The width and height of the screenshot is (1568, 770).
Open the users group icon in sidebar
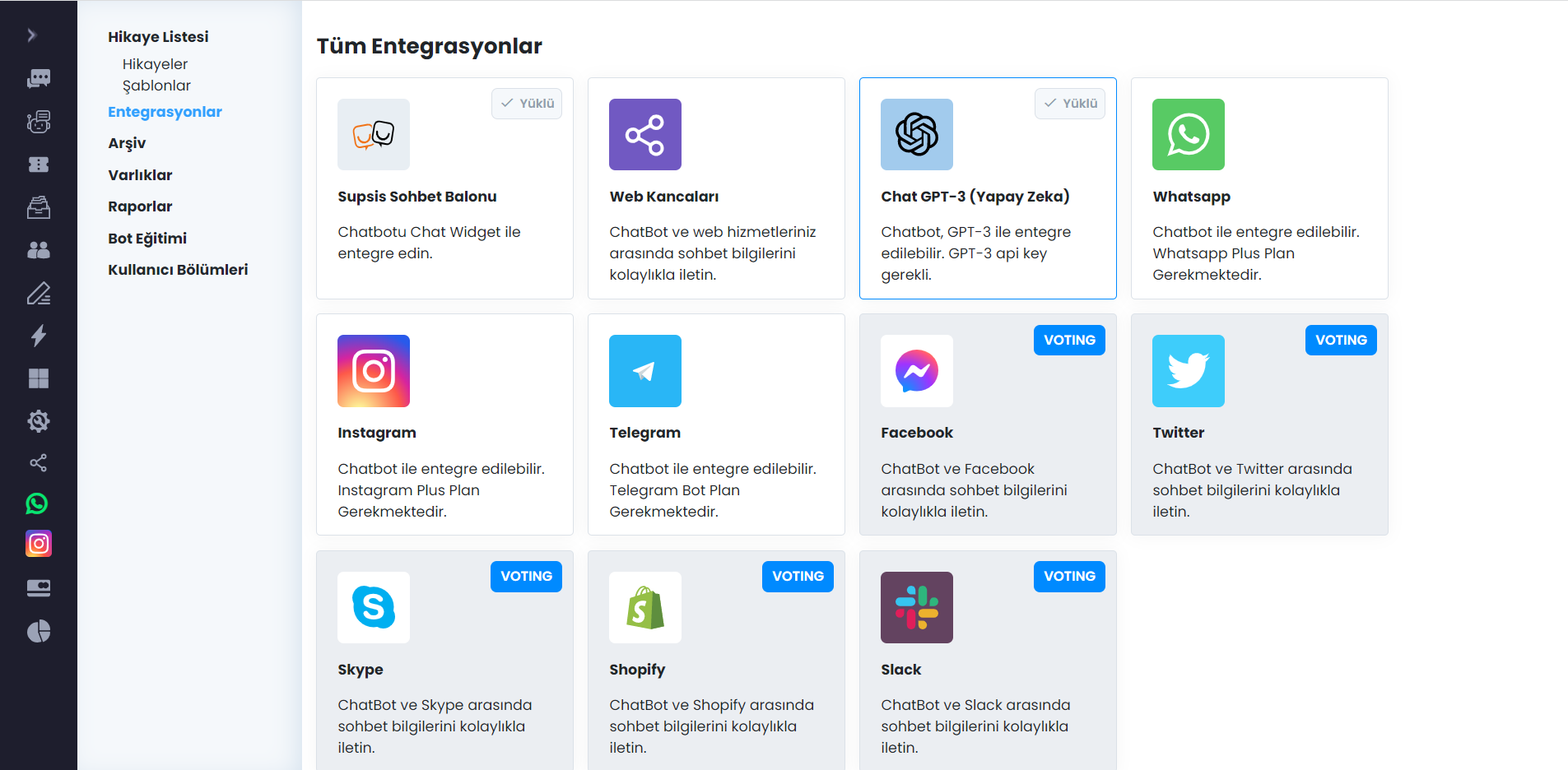pos(39,250)
